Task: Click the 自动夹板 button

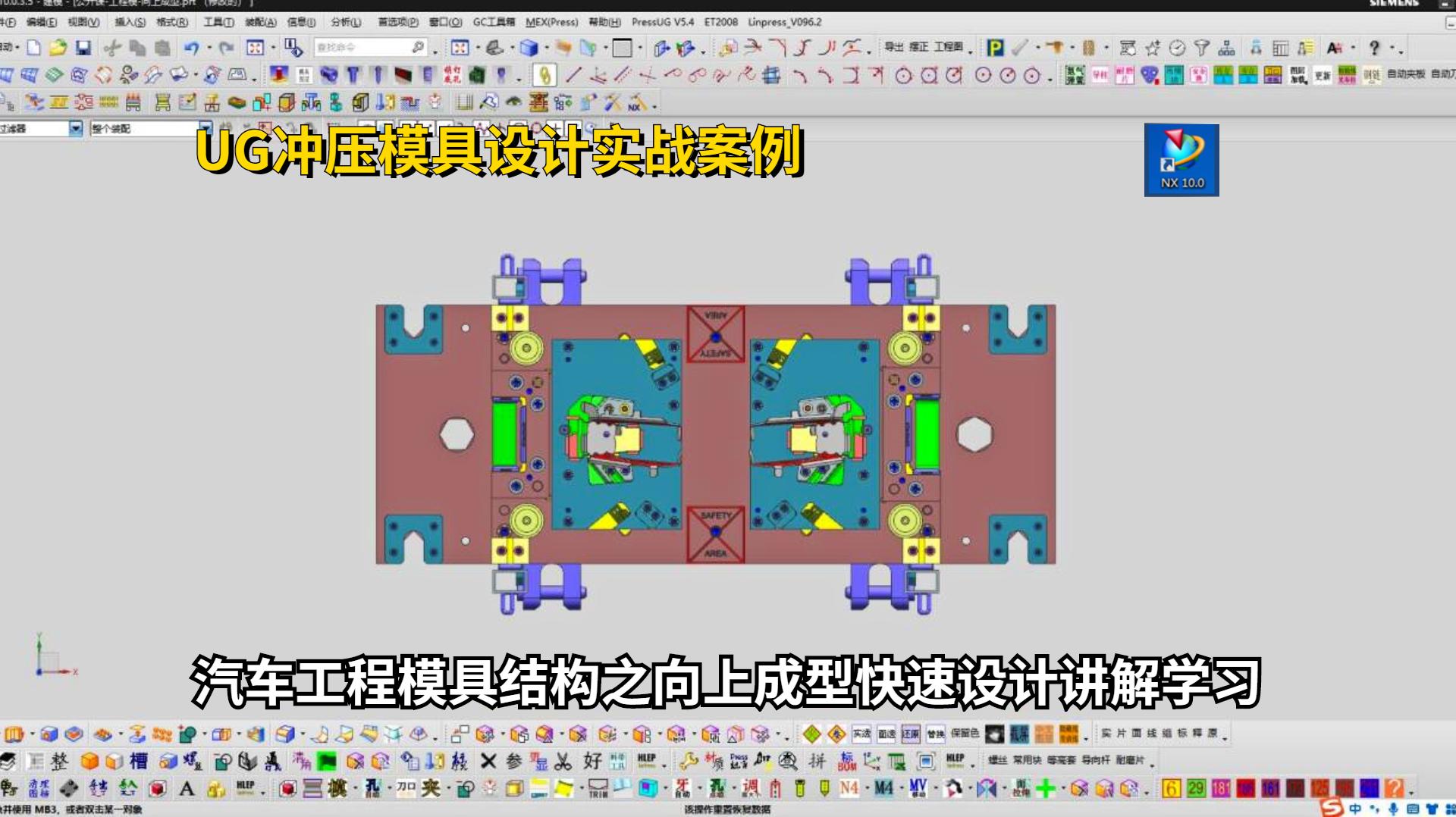Action: [1406, 74]
